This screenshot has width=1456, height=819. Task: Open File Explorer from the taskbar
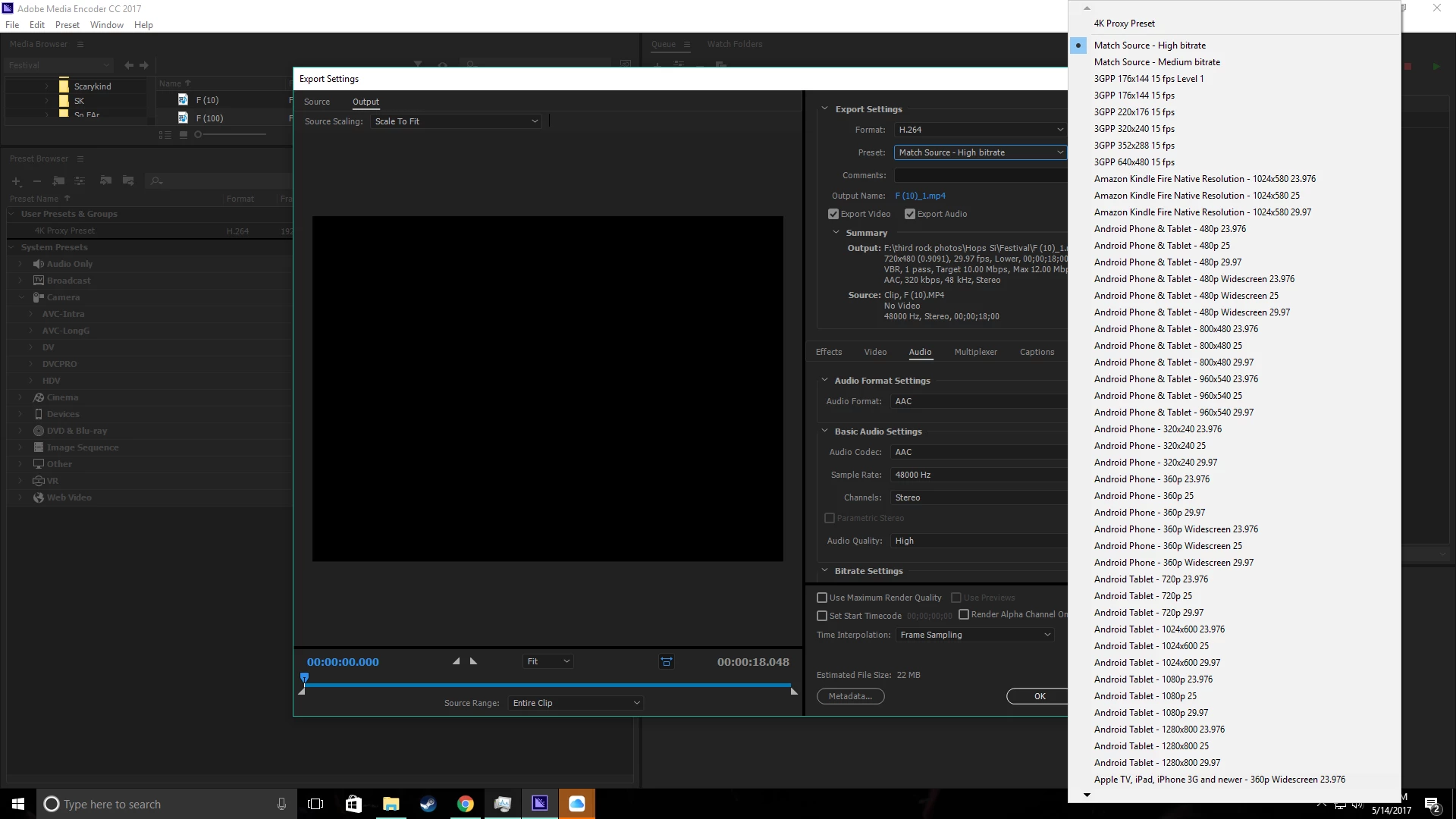391,804
